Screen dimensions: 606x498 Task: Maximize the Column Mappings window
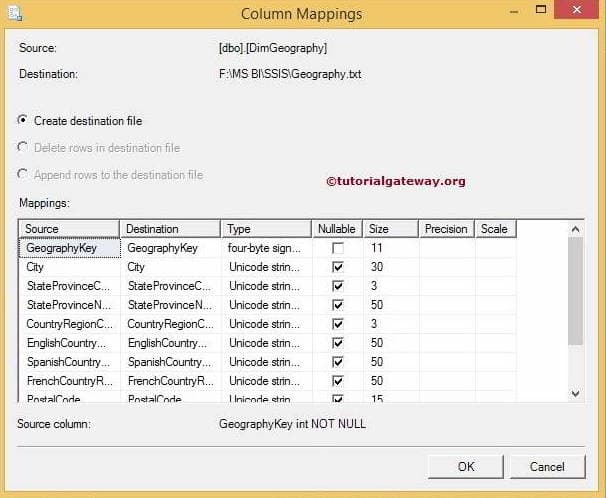pyautogui.click(x=541, y=10)
